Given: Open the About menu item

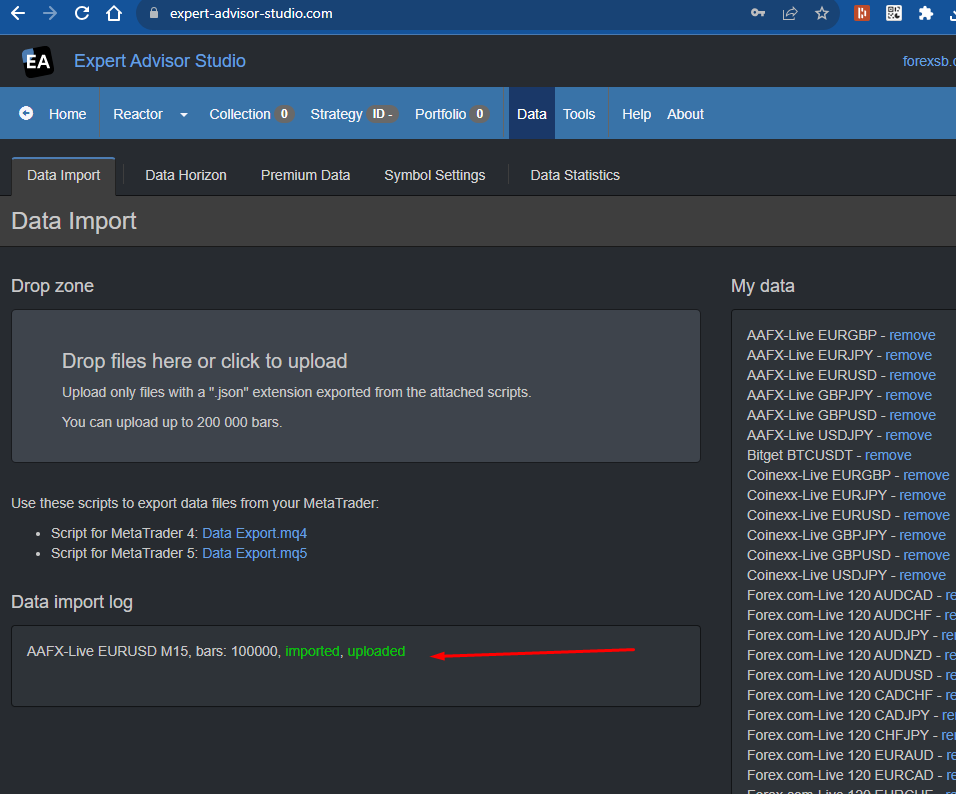Looking at the screenshot, I should [x=685, y=114].
